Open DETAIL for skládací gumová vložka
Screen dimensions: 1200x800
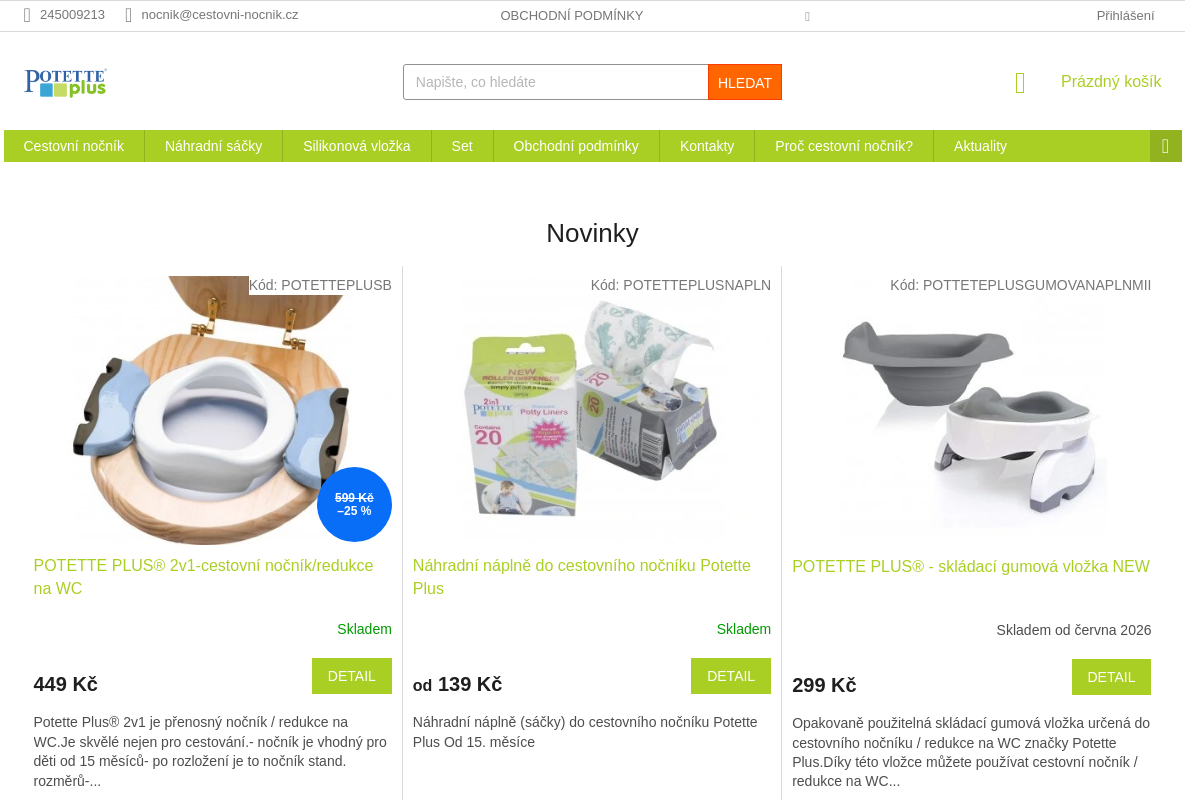point(1111,677)
